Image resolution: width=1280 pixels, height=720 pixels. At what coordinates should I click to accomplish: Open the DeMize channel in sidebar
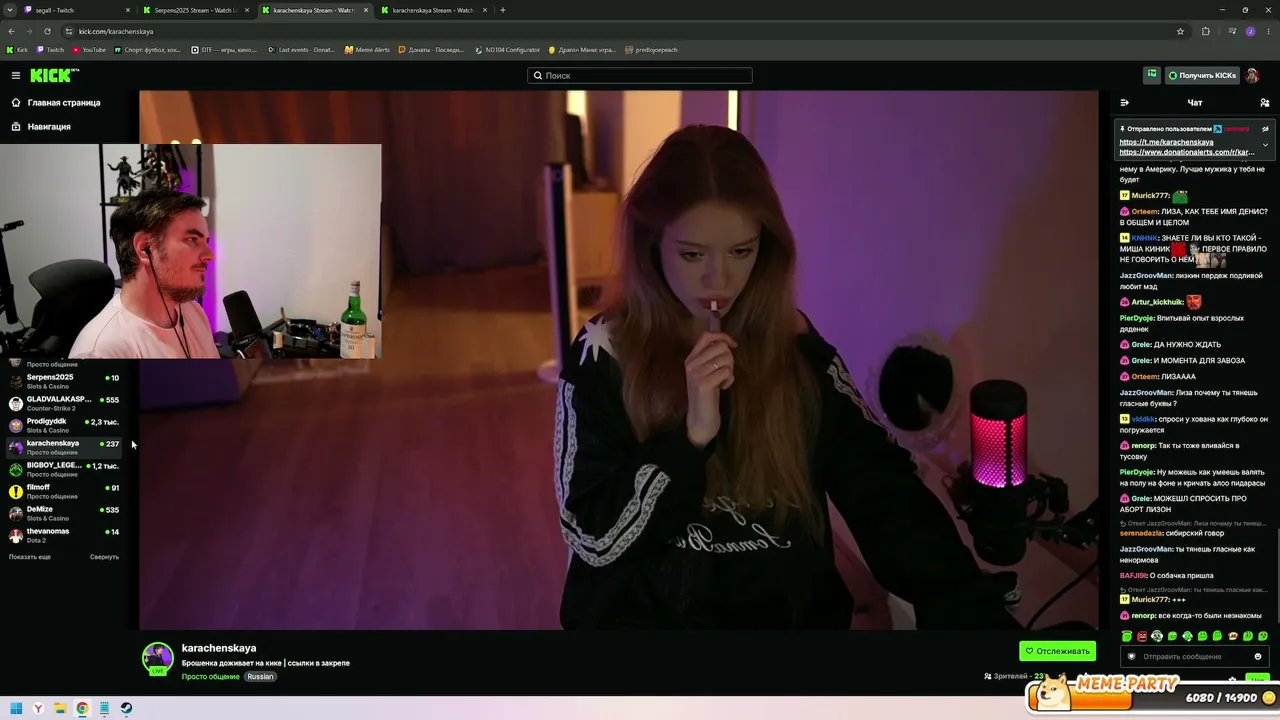click(x=64, y=513)
